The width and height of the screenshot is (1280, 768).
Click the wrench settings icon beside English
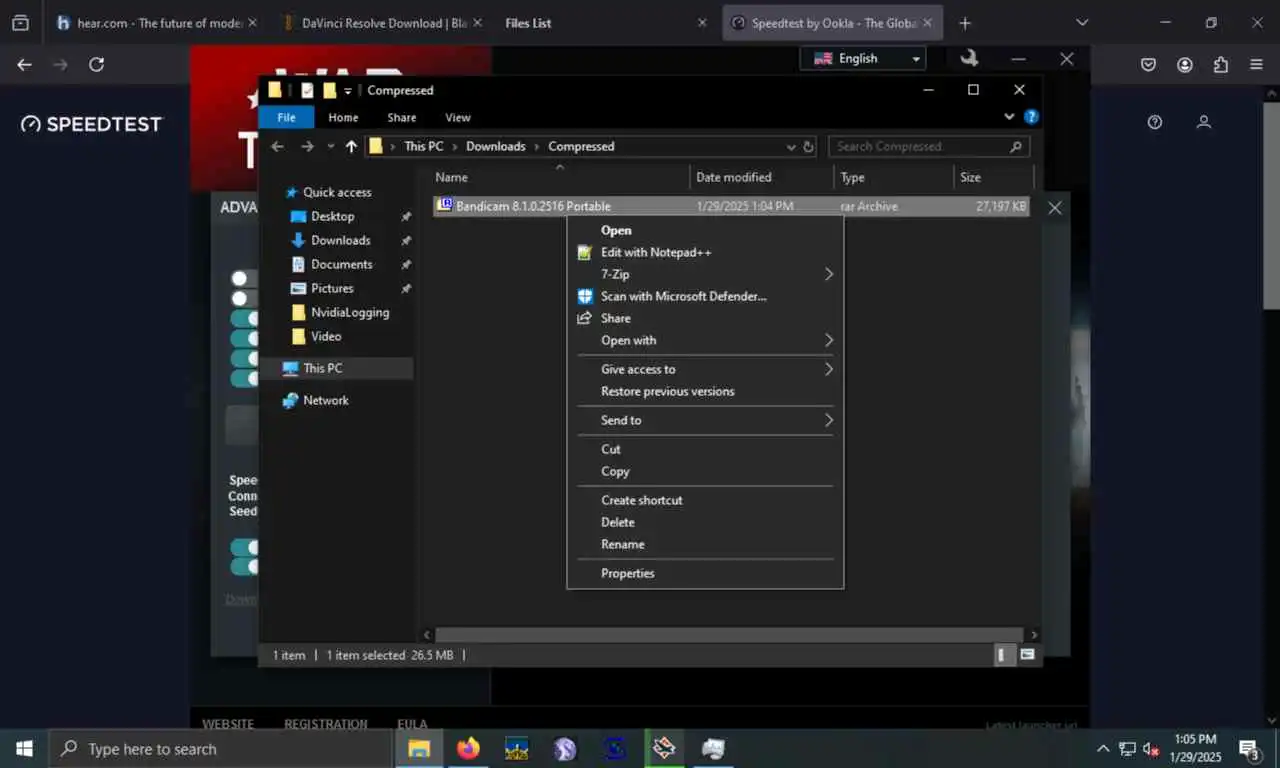tap(969, 58)
